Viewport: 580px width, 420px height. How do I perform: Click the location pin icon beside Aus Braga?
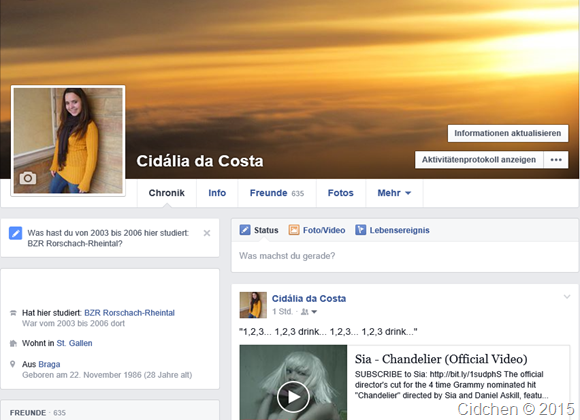[13, 364]
